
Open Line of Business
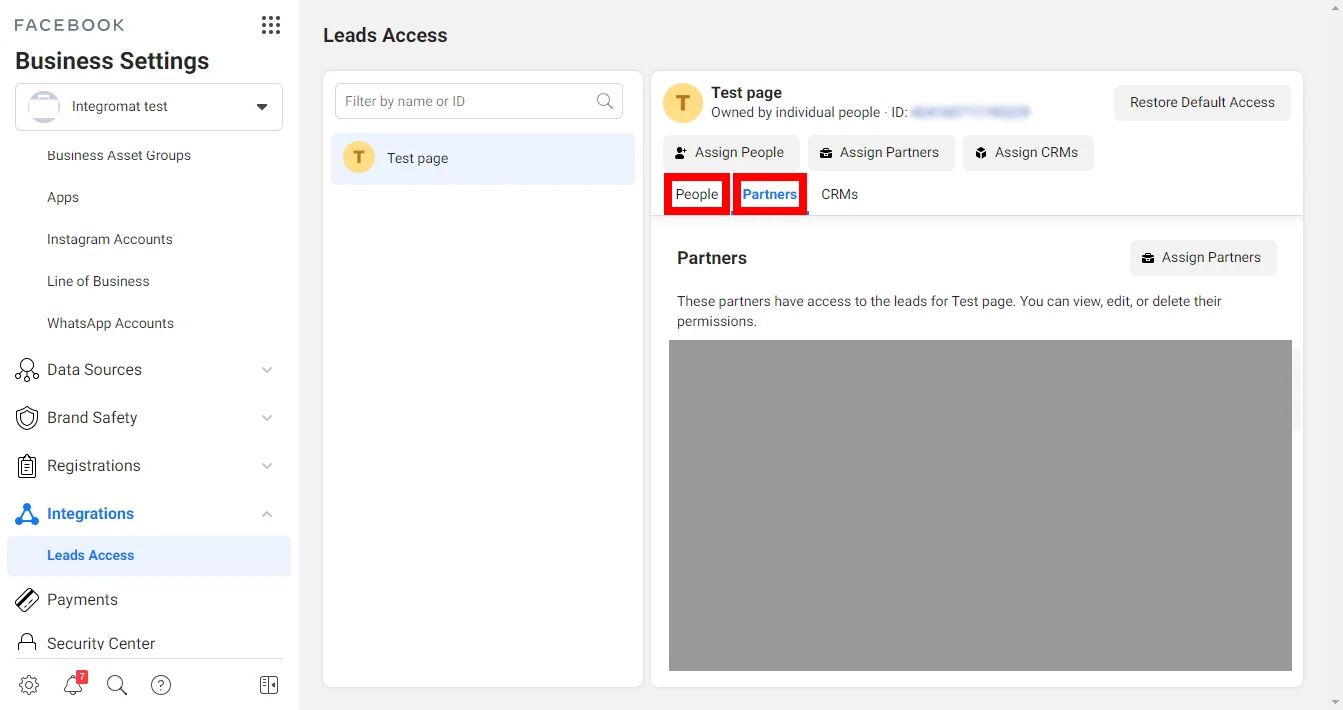[98, 281]
